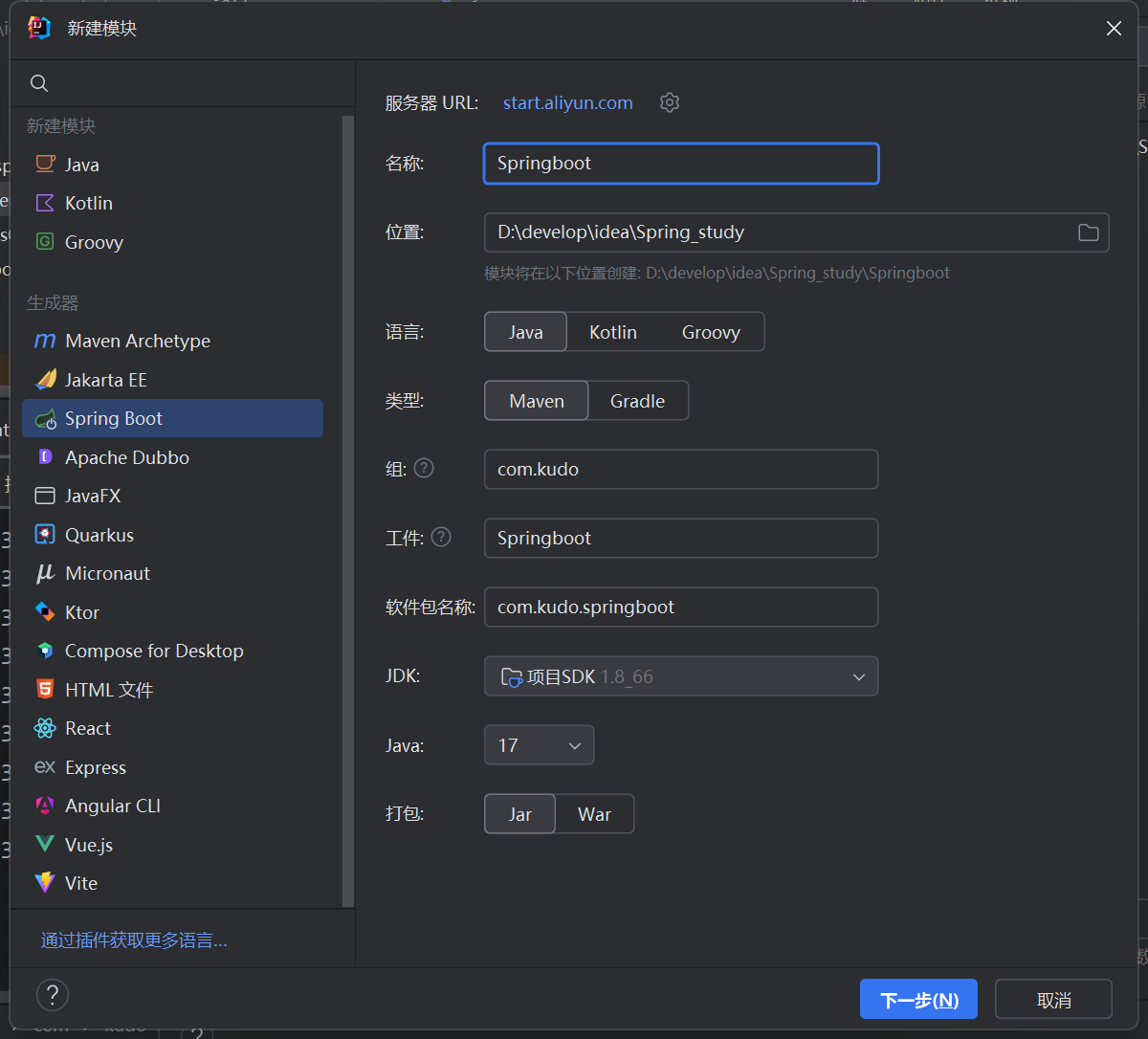Choose Kotlin as the language
Viewport: 1148px width, 1039px height.
[613, 332]
